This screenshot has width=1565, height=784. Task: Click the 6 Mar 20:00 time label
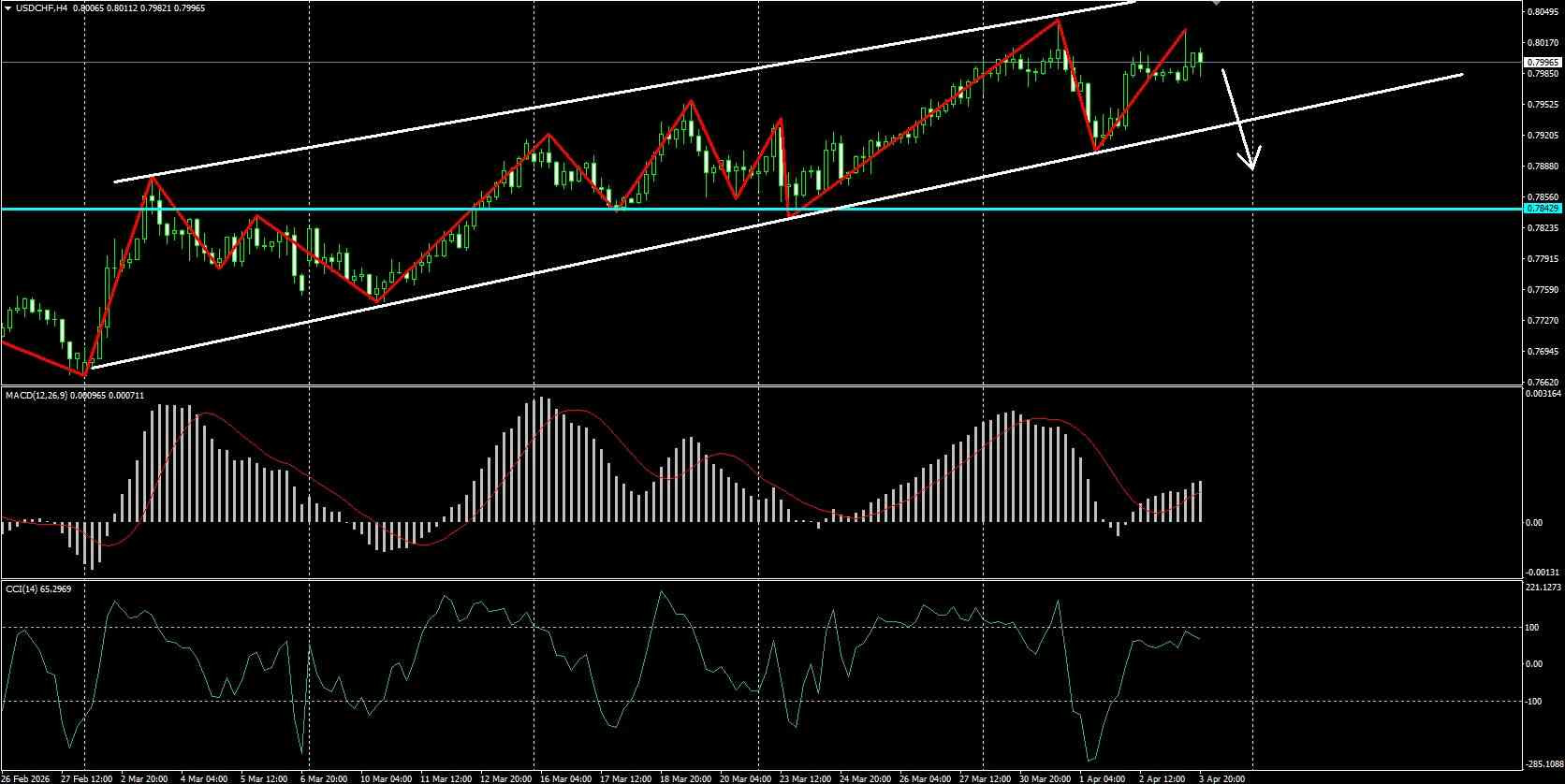coord(323,777)
